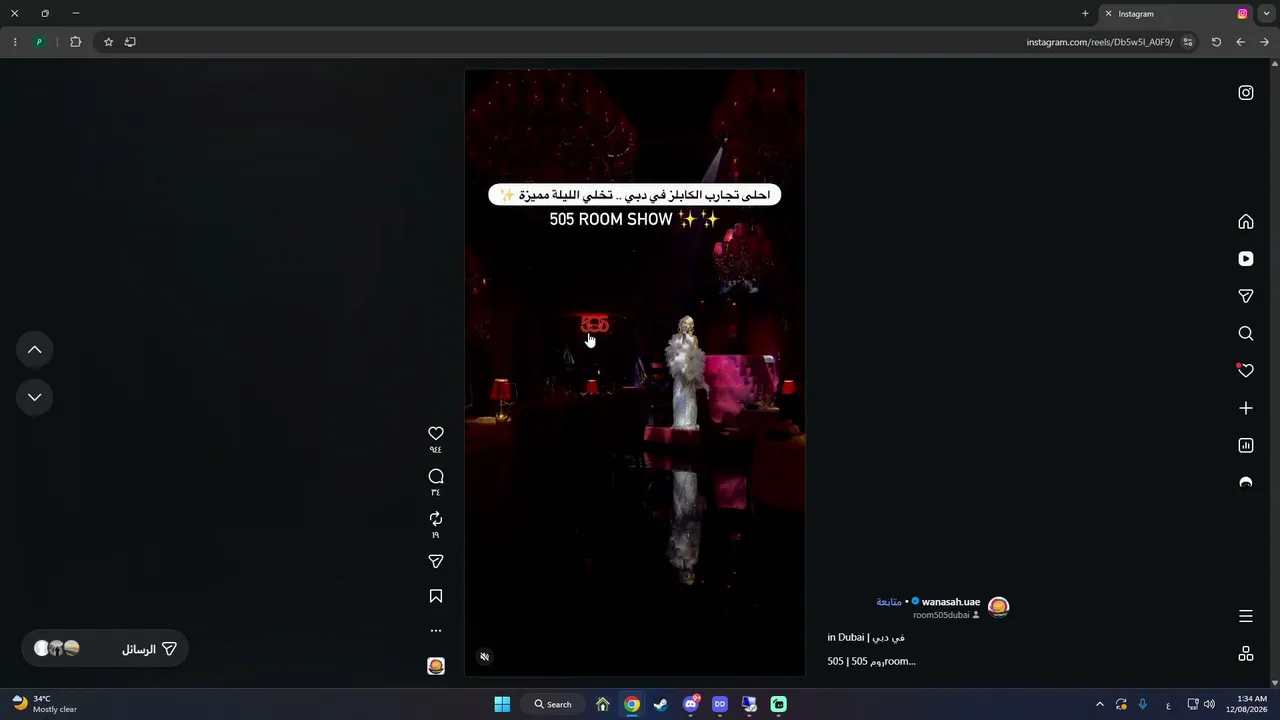Open taskbar Search box
The width and height of the screenshot is (1280, 720).
coord(553,704)
